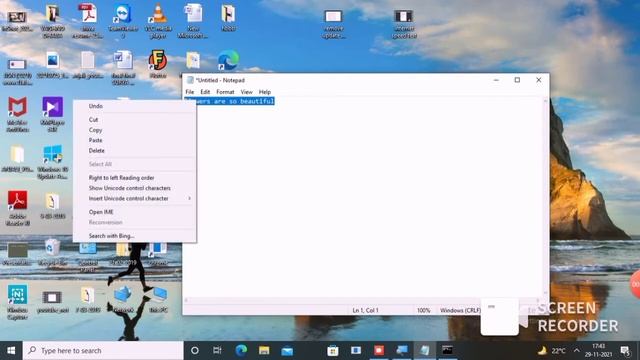Image resolution: width=640 pixels, height=360 pixels.
Task: Click the 100% zoom status entry
Action: [423, 310]
